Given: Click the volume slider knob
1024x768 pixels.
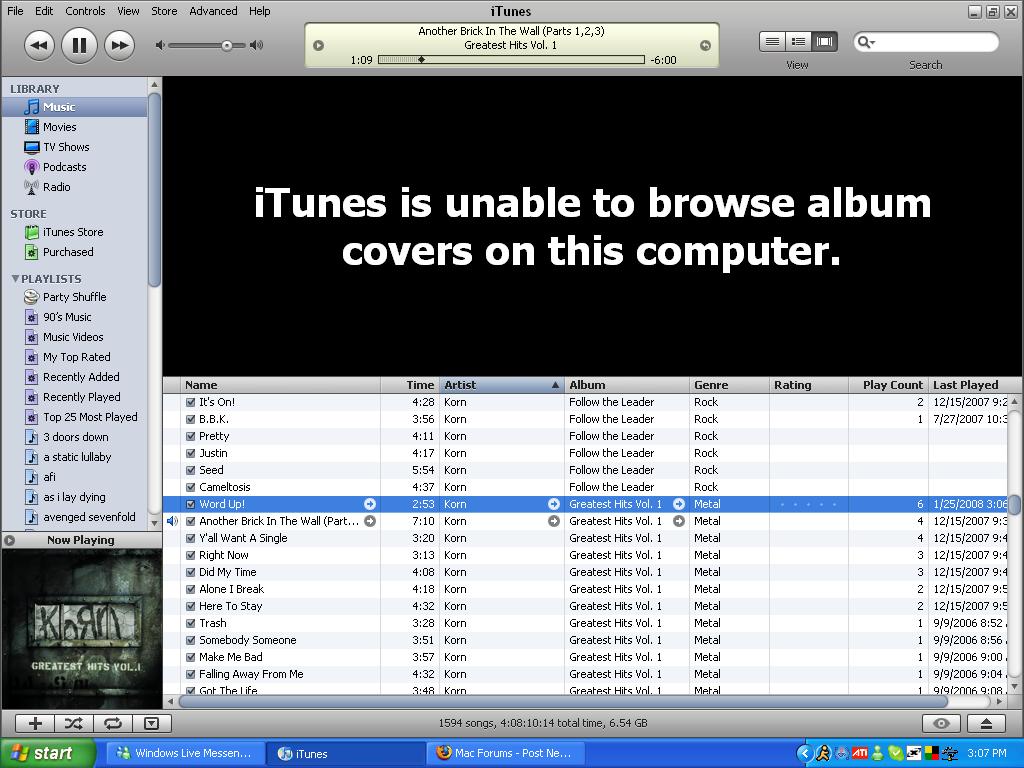Looking at the screenshot, I should coord(227,45).
